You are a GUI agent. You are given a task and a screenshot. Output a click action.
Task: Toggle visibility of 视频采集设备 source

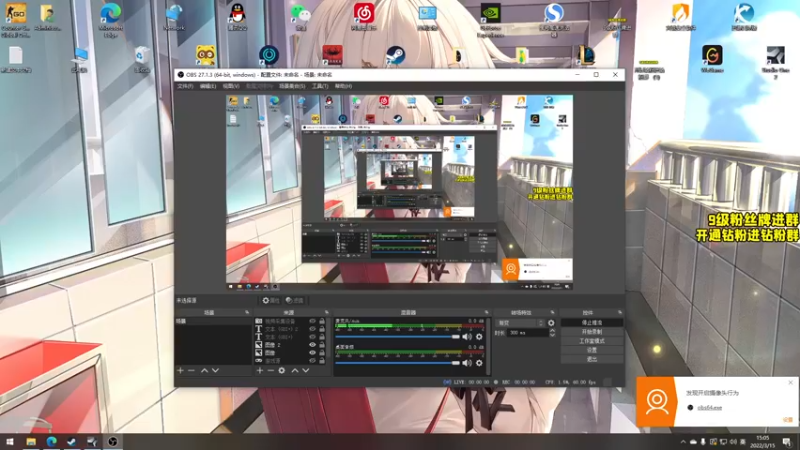(312, 321)
